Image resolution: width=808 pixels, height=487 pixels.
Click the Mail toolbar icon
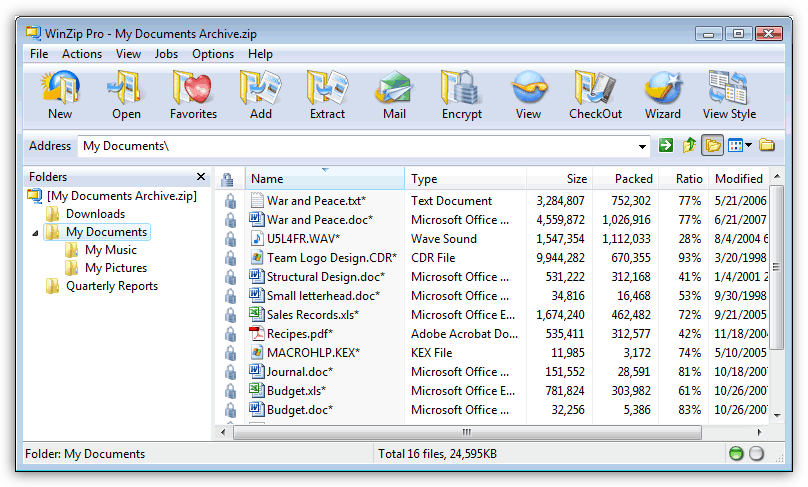(x=394, y=88)
